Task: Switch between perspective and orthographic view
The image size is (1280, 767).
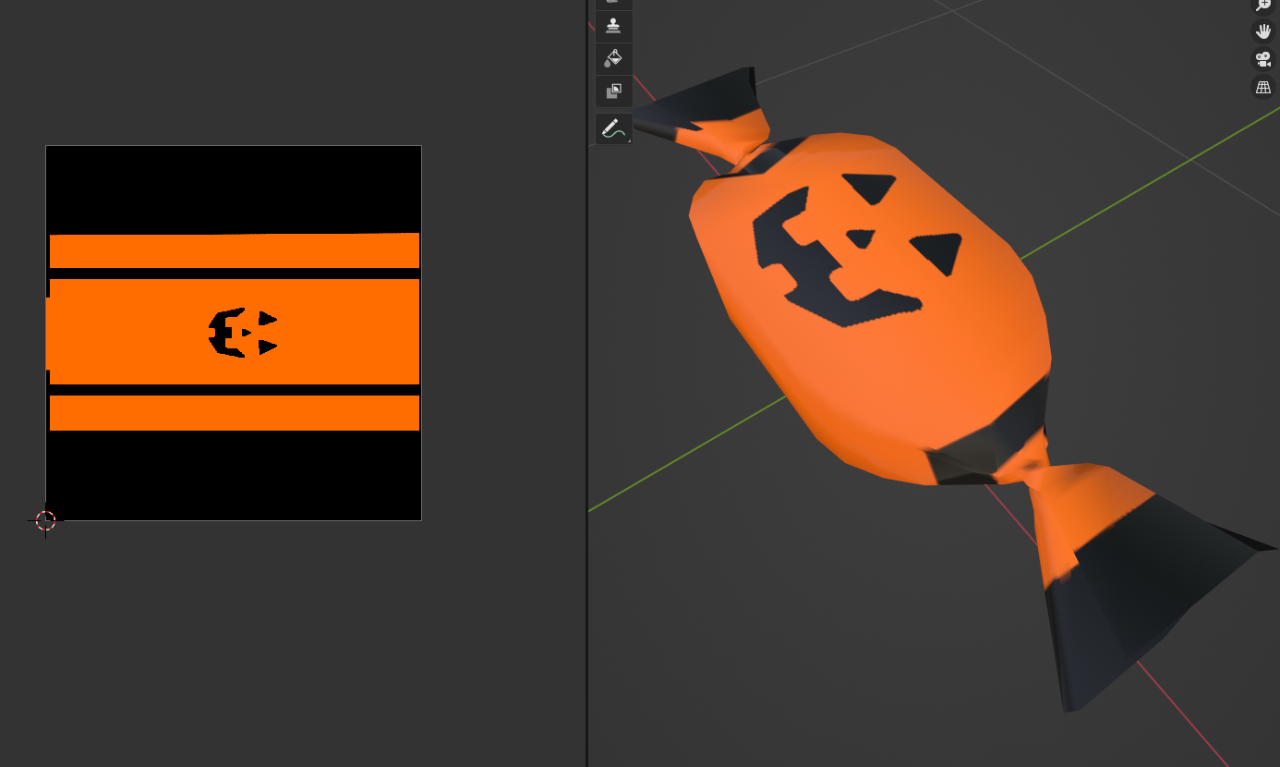Action: (x=1263, y=87)
